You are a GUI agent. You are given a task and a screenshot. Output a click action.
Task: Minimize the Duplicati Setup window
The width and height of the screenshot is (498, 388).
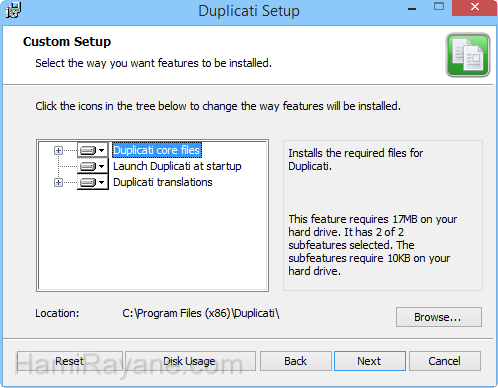coord(412,9)
